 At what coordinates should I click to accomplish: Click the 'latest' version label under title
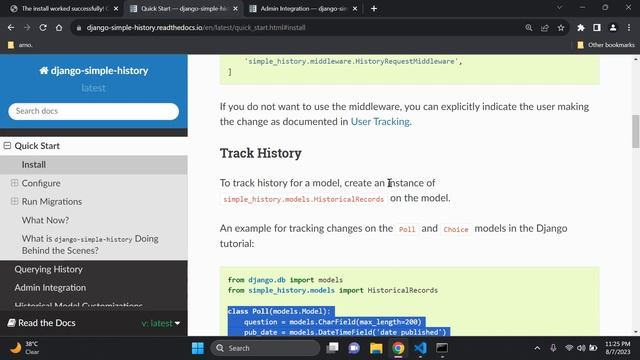[93, 88]
